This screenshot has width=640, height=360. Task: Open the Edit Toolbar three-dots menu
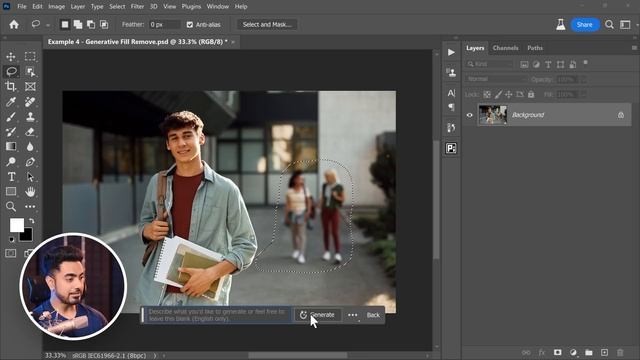30,207
